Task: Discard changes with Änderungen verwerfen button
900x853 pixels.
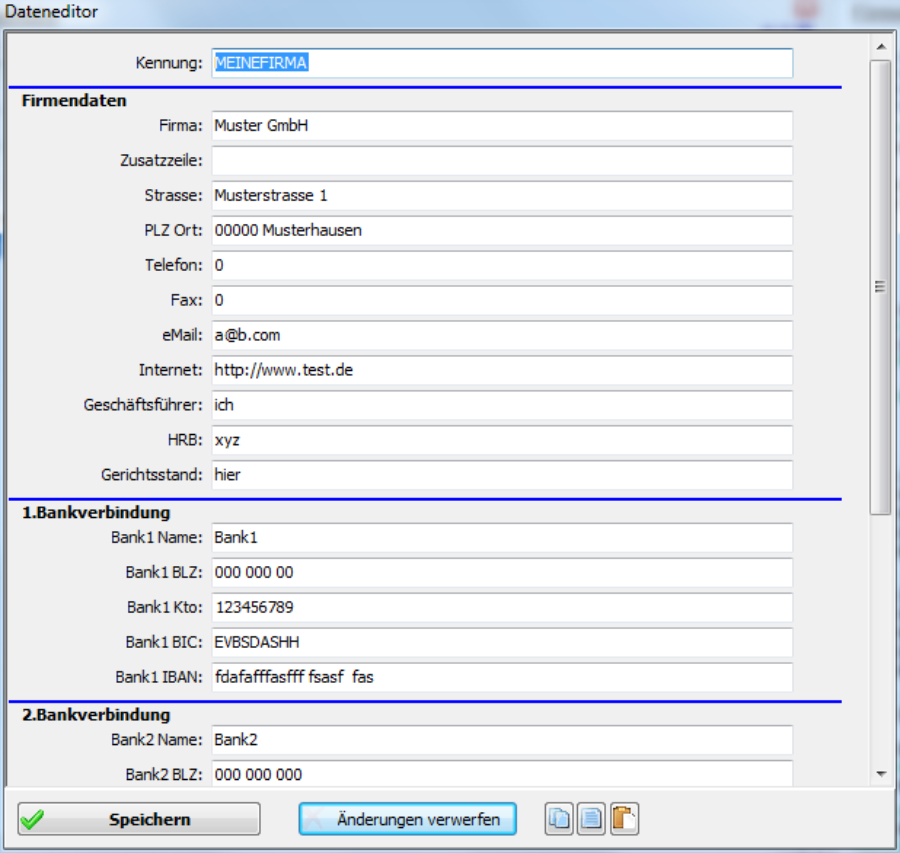Action: pos(407,819)
